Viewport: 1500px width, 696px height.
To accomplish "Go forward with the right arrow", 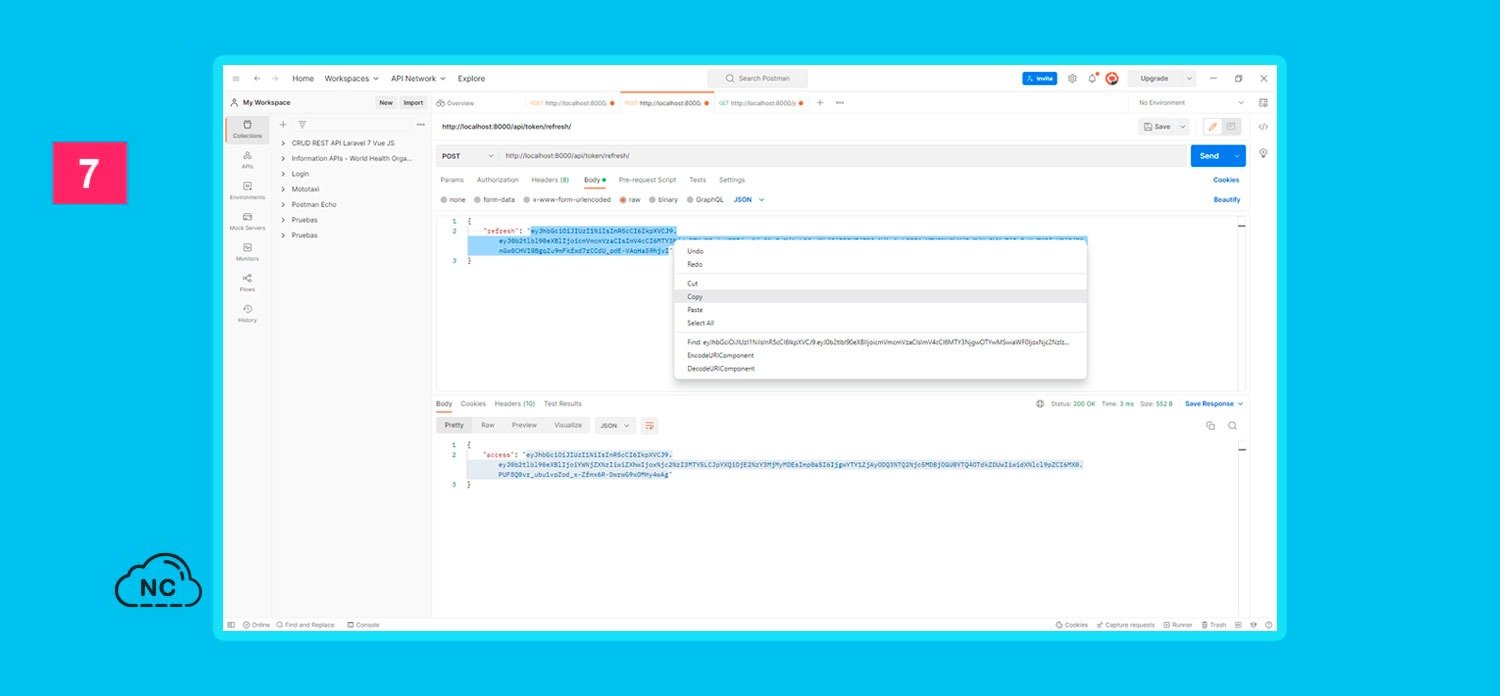I will point(275,78).
